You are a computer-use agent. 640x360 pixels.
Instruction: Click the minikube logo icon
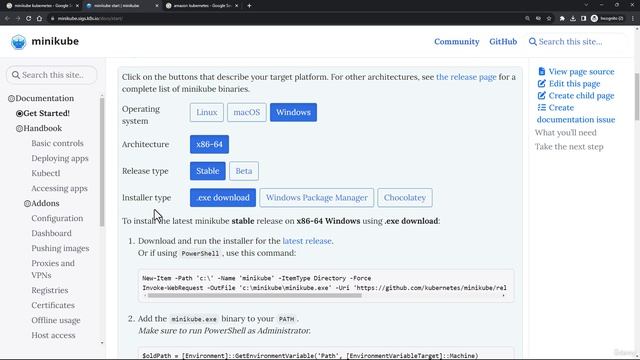click(18, 42)
